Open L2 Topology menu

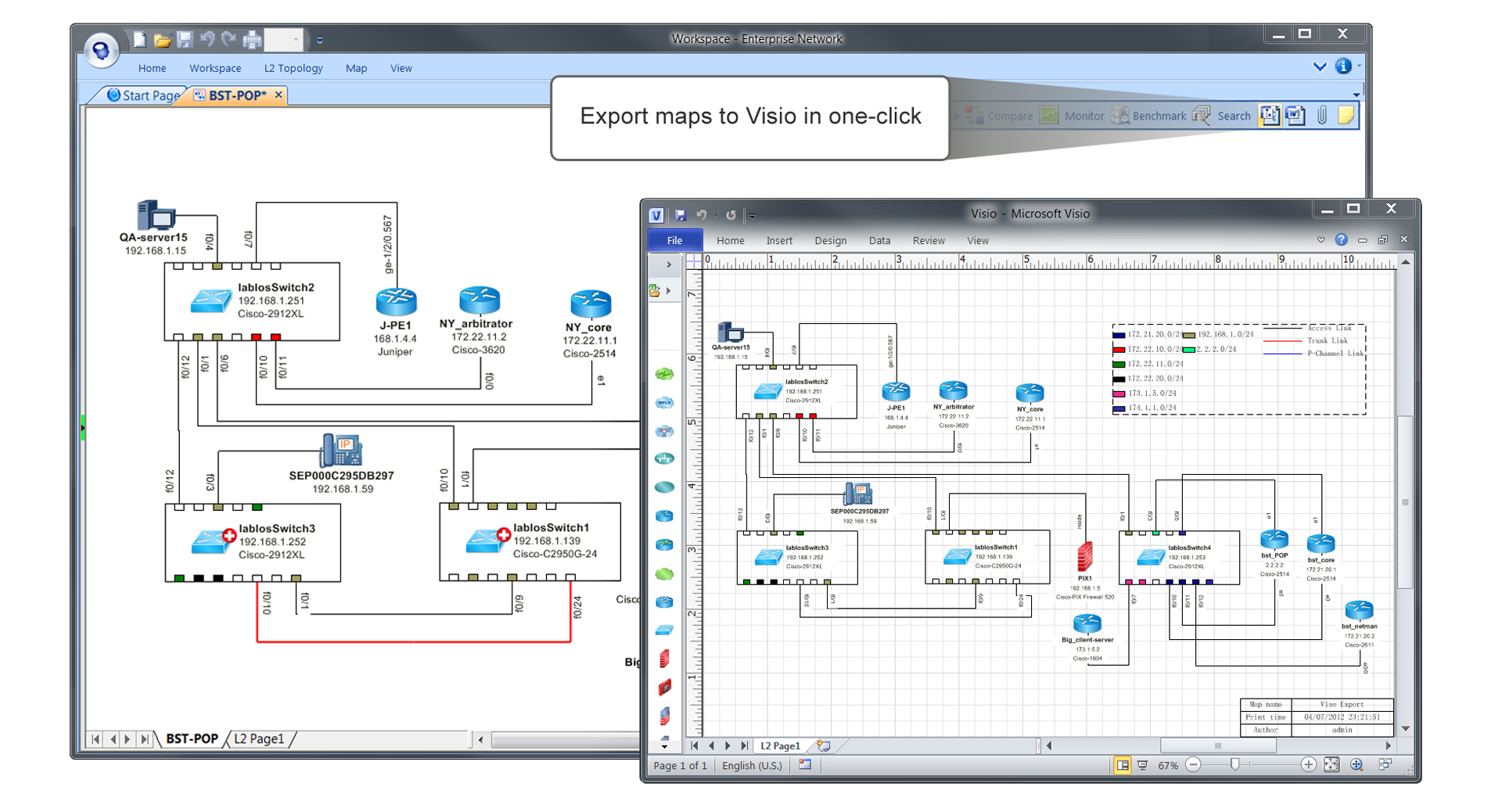pyautogui.click(x=293, y=68)
